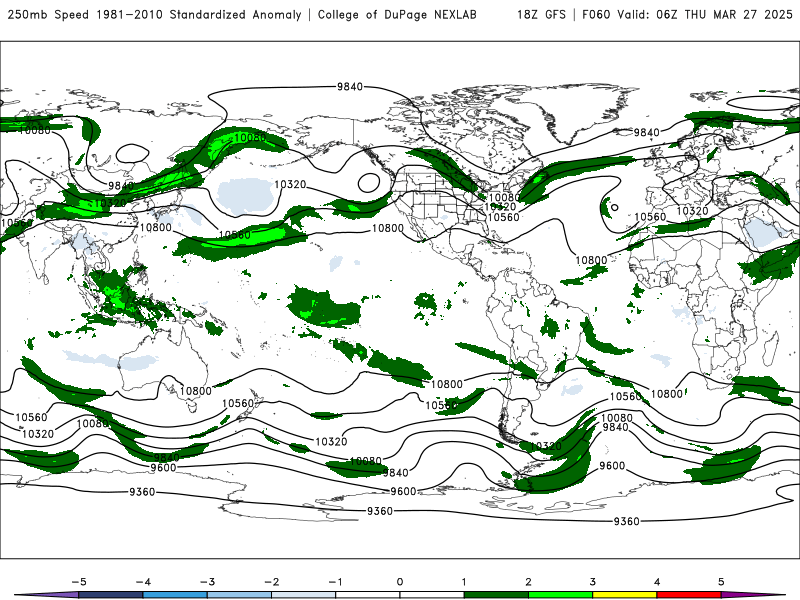Click the colorbar tick label 0
Screen dimensions: 800x600
click(x=399, y=582)
